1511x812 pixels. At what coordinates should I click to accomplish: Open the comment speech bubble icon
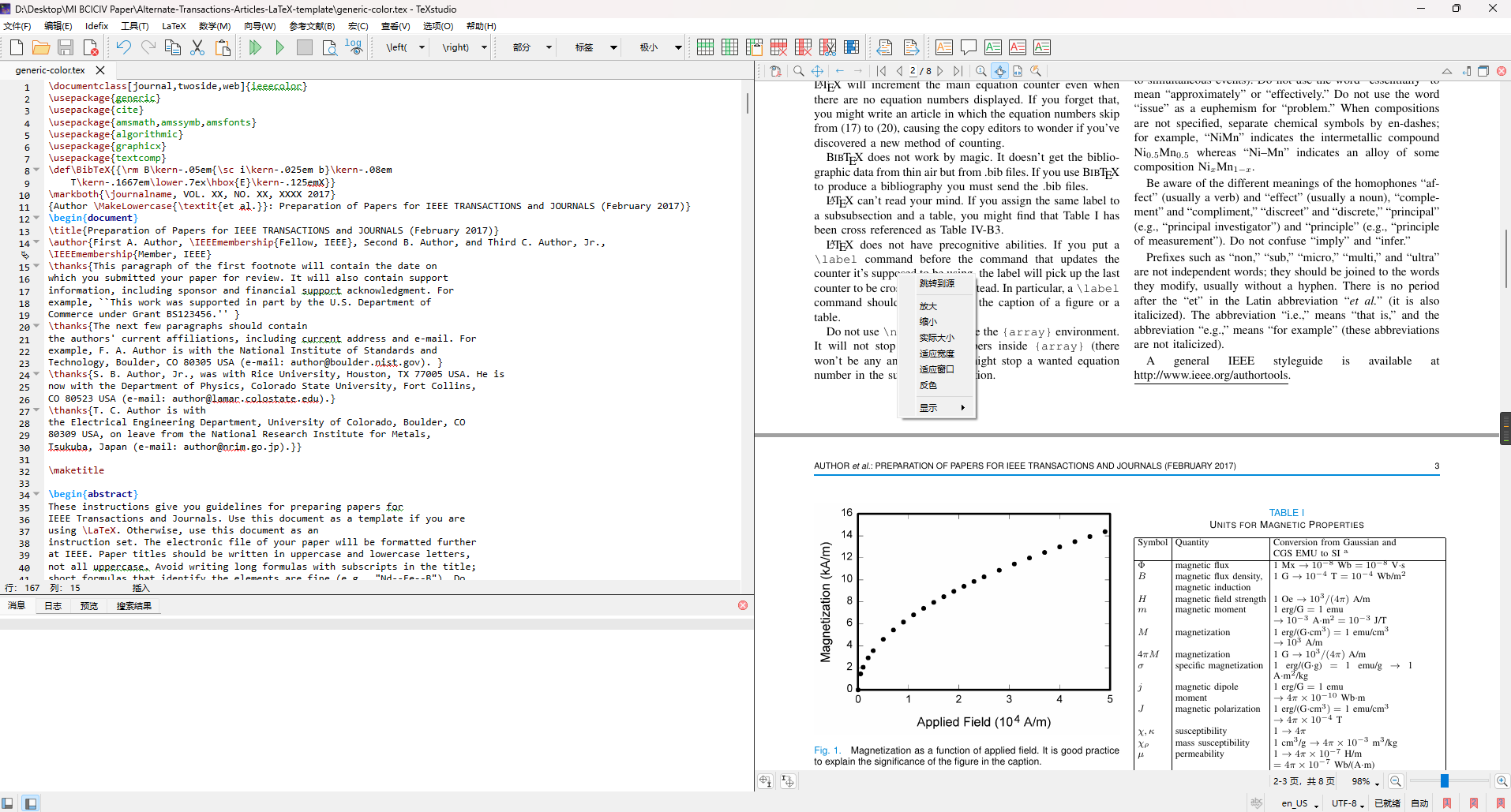point(969,47)
